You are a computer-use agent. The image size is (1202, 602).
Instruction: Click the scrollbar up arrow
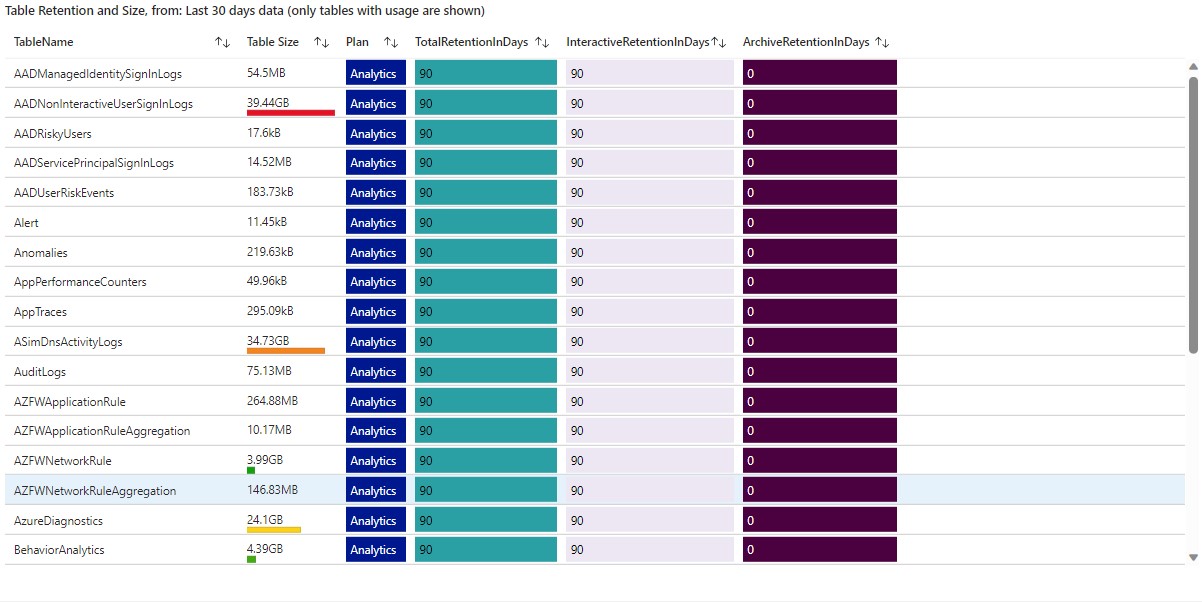[1192, 67]
